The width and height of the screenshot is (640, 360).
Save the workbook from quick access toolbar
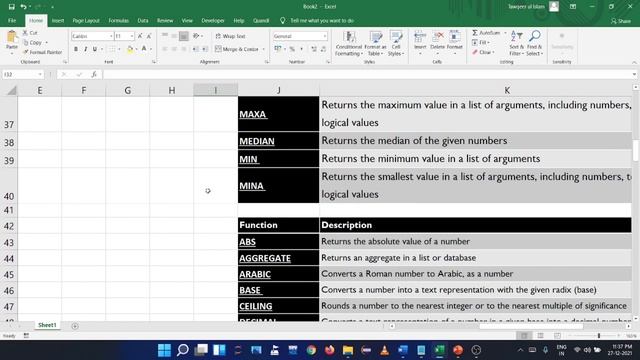(x=11, y=7)
